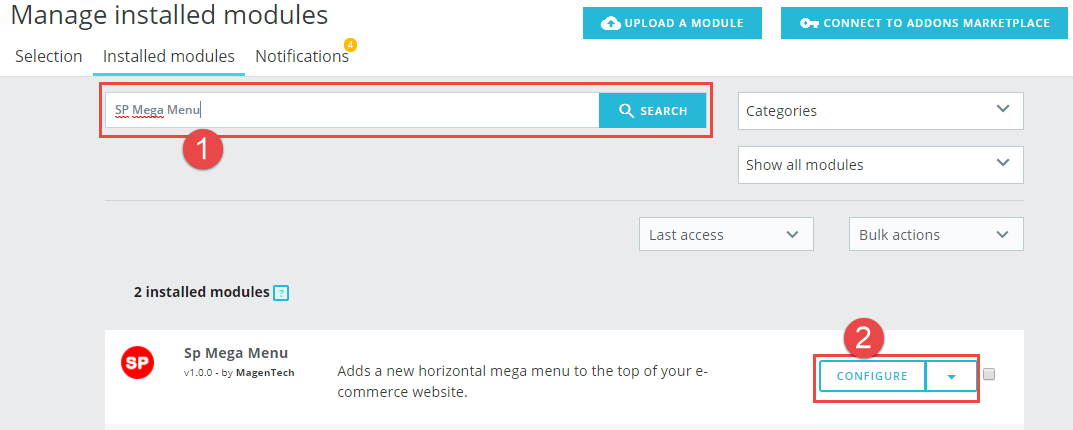
Task: Expand the arrow next to Configure
Action: click(x=951, y=377)
